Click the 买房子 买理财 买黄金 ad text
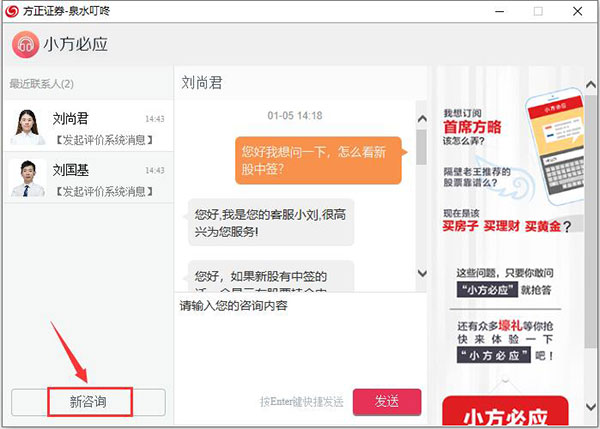This screenshot has width=600, height=429. [x=502, y=226]
